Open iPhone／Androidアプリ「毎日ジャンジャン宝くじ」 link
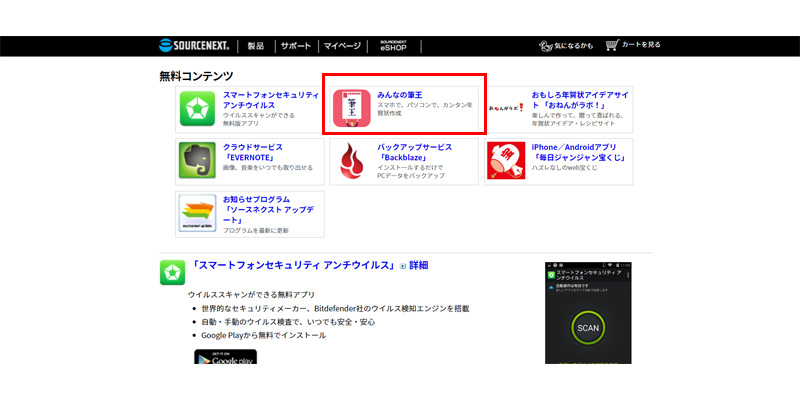The image size is (800, 400). (578, 152)
